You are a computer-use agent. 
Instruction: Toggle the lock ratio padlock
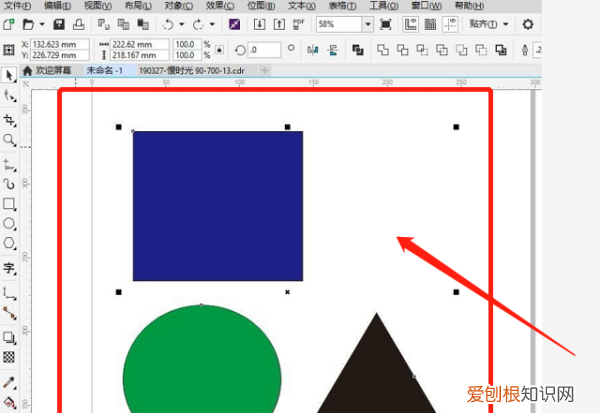220,49
